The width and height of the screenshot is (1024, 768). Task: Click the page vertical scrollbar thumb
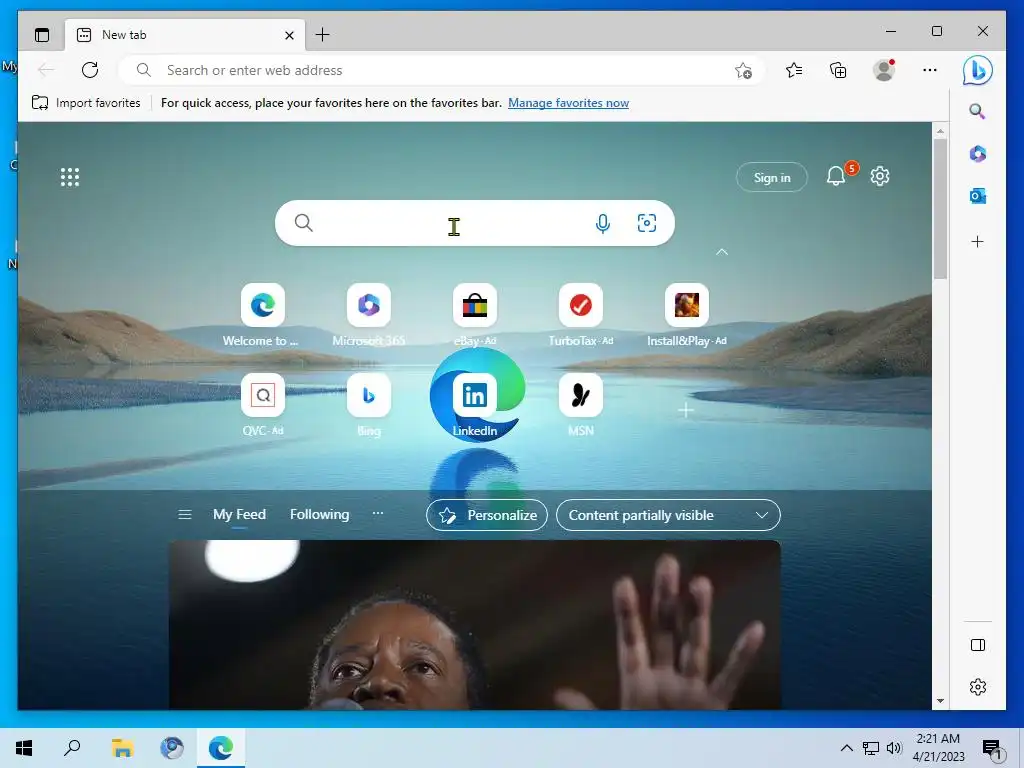coord(940,209)
